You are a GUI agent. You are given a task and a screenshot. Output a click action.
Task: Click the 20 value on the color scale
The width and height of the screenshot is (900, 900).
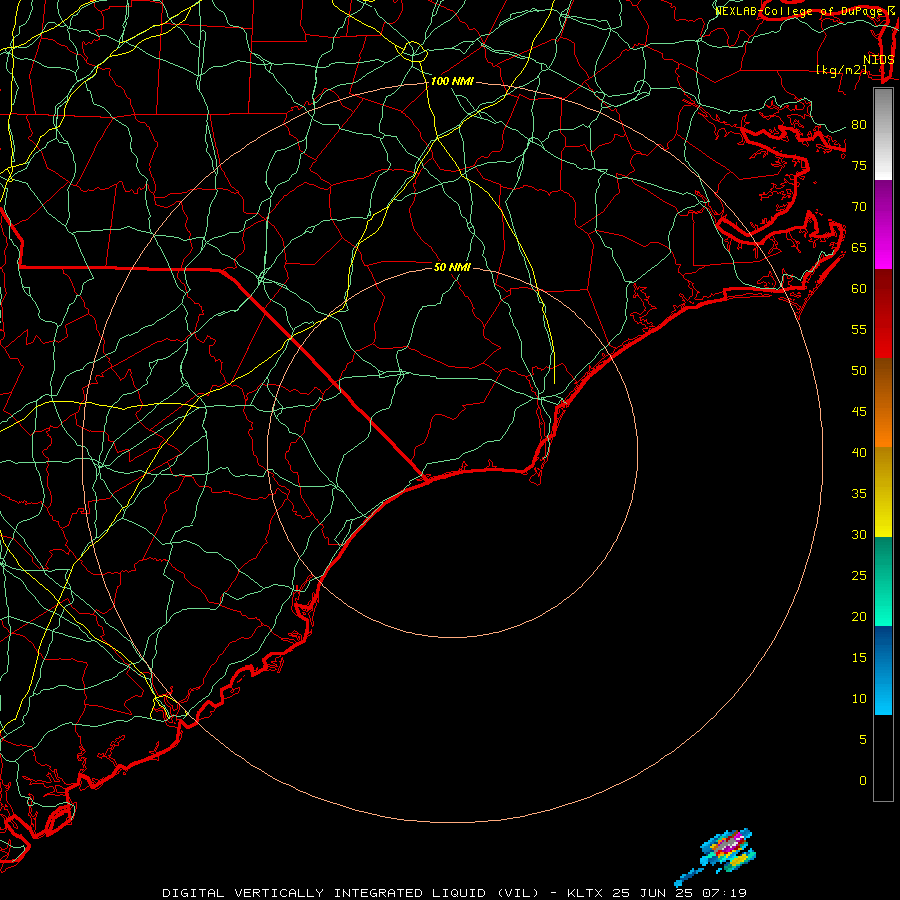[x=859, y=616]
